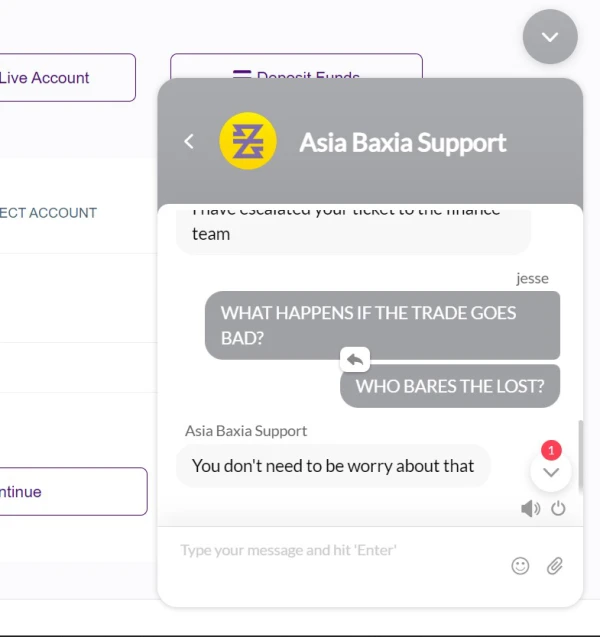Click the Live Account button
This screenshot has height=637, width=600.
tap(66, 77)
